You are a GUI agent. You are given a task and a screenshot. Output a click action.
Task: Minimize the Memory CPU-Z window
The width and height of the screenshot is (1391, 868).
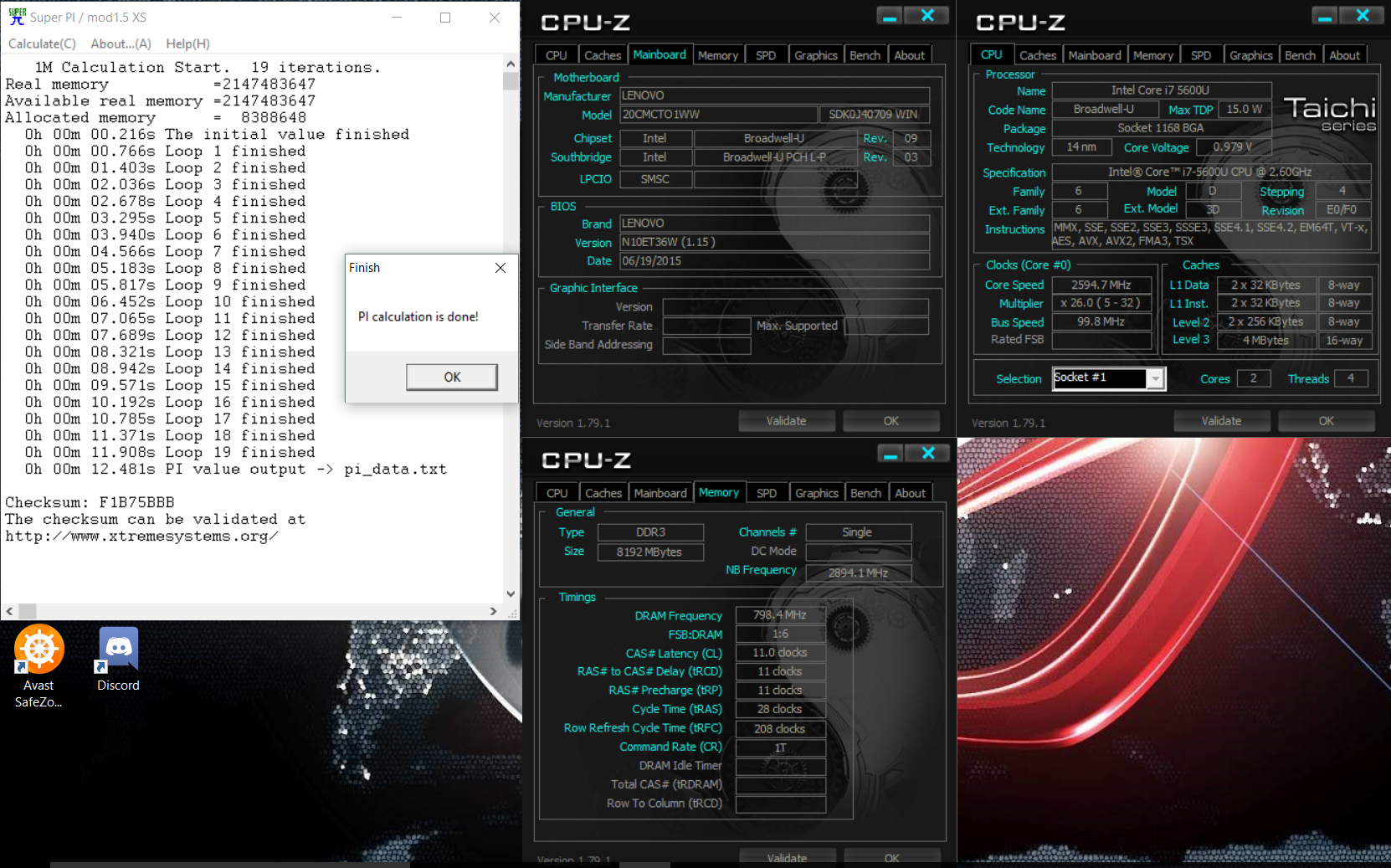pos(891,454)
